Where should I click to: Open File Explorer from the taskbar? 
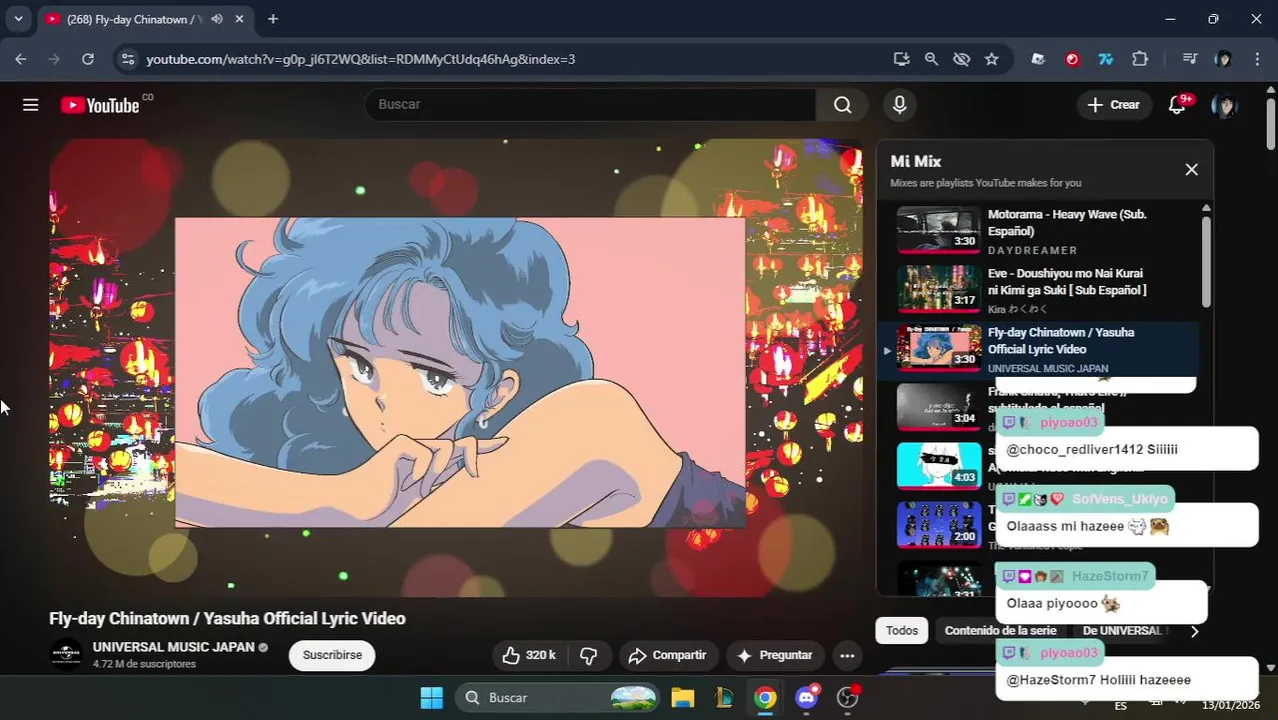coord(683,697)
